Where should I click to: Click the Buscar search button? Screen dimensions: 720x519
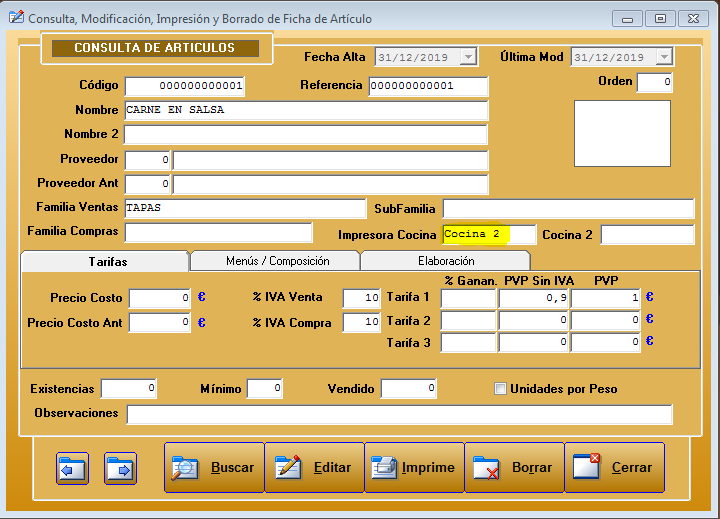tap(214, 468)
